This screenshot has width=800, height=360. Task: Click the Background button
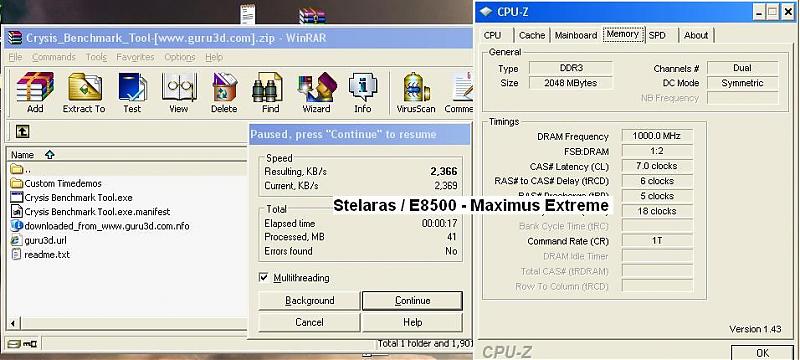tap(310, 301)
